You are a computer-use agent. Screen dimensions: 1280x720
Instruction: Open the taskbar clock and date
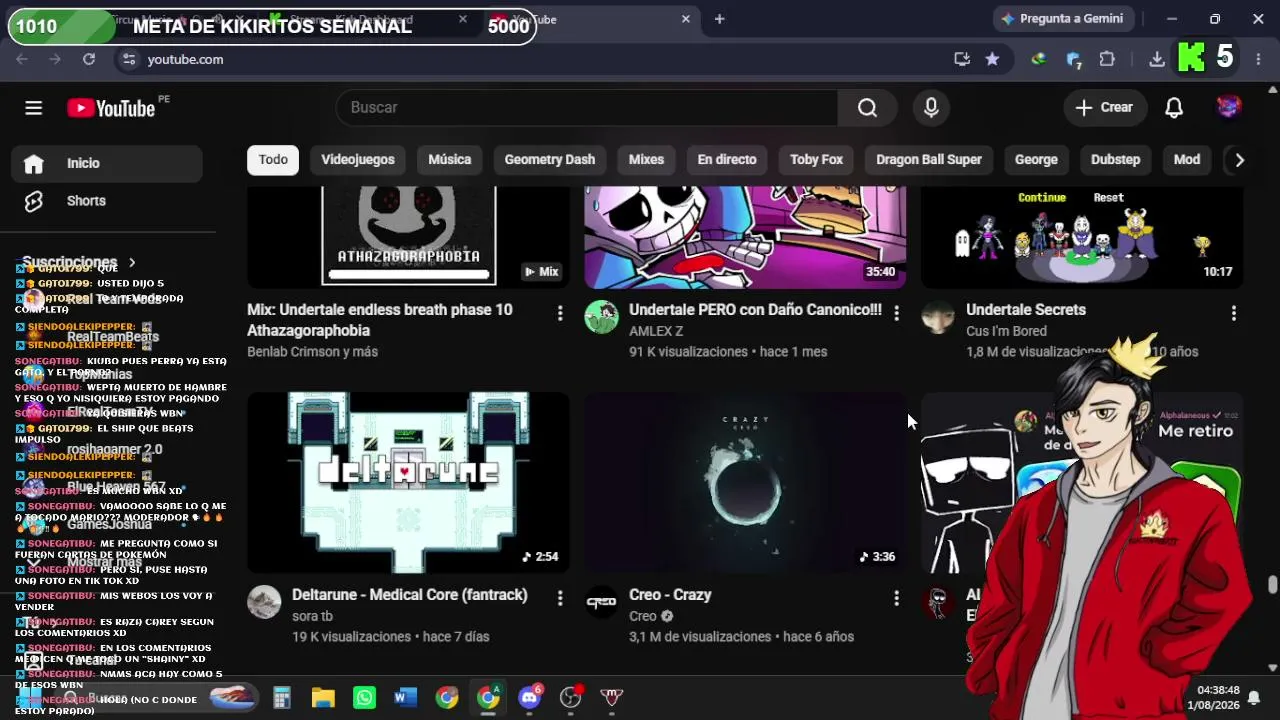[x=1213, y=697]
